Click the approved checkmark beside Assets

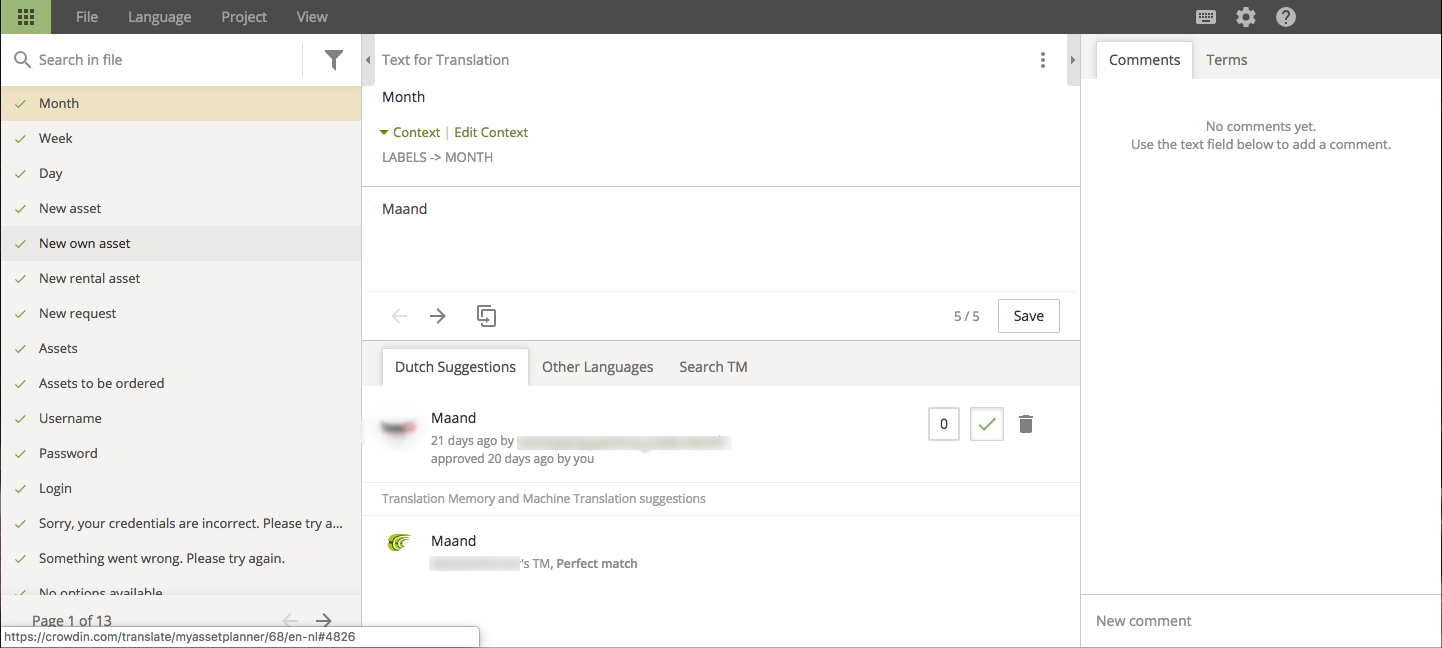pos(20,348)
